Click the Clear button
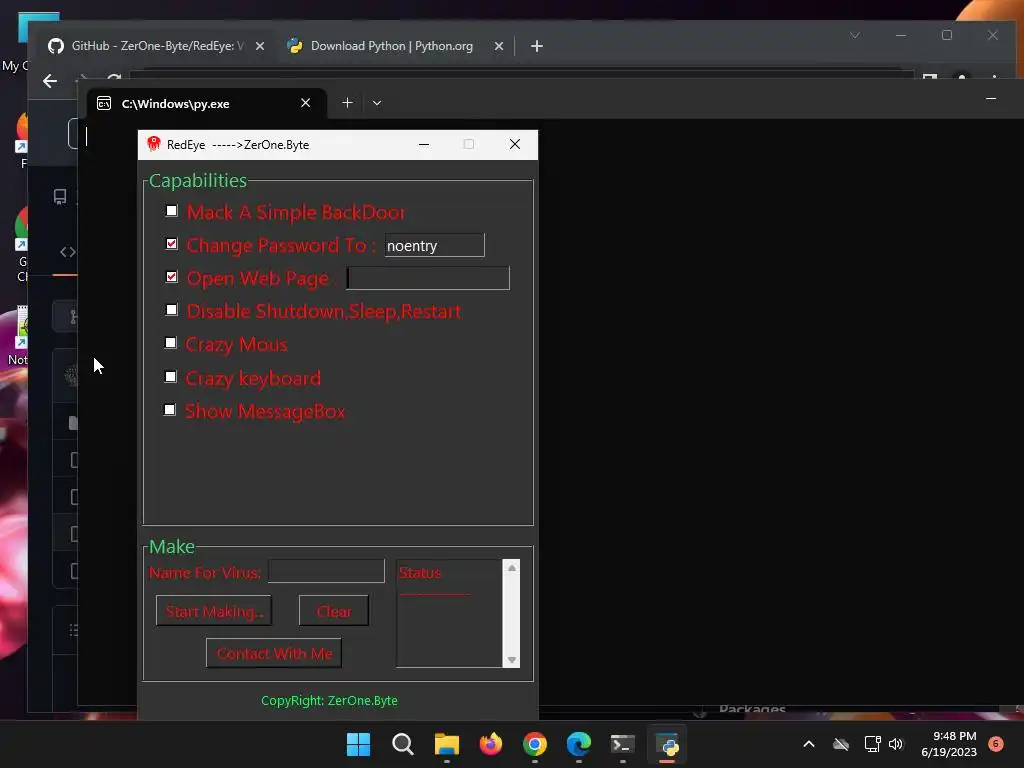 tap(334, 611)
